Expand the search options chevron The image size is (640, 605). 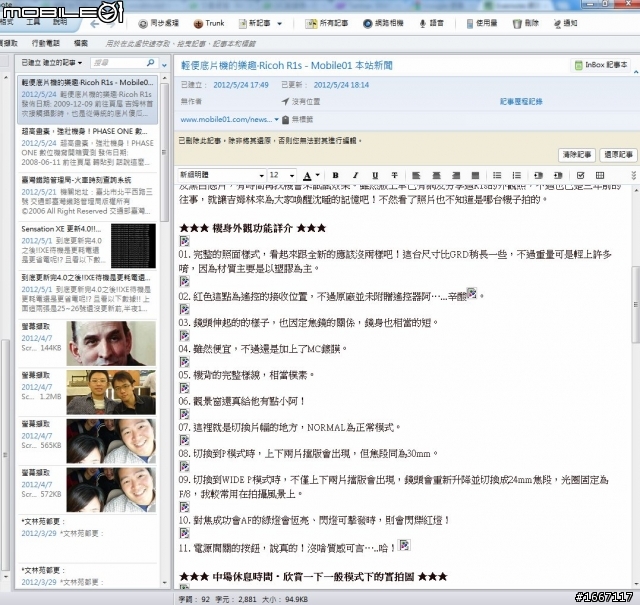click(x=164, y=65)
